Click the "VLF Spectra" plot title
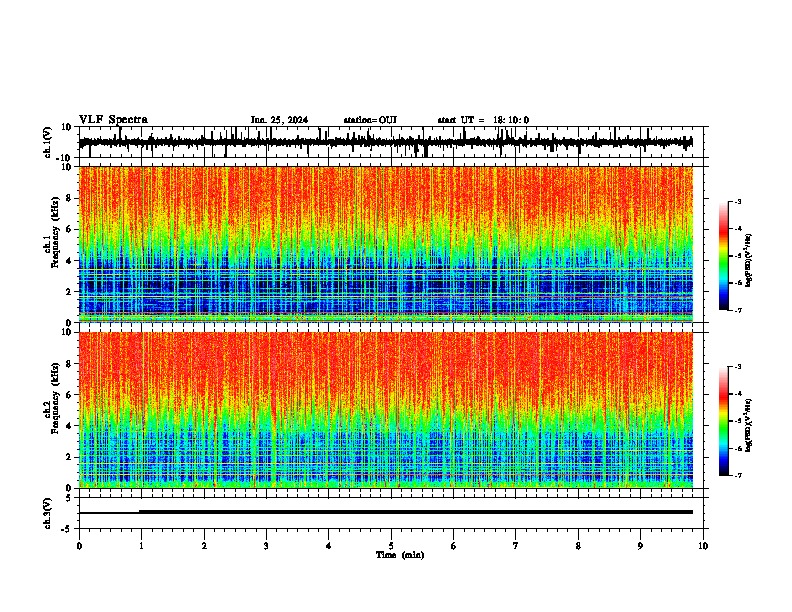Screen dimensions: 792x612 point(113,120)
